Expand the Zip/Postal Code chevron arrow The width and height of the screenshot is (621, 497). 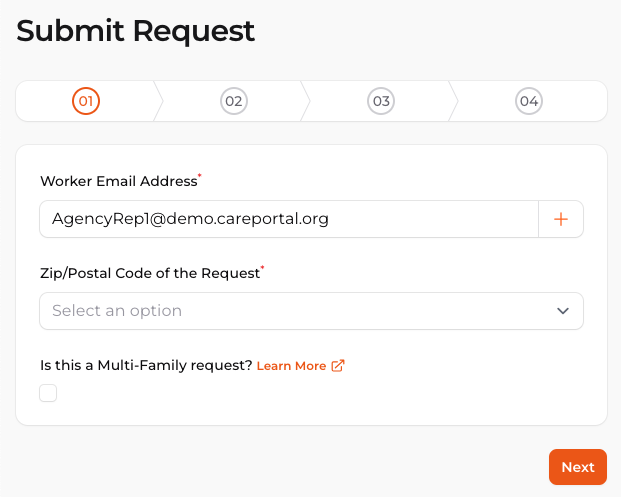click(562, 311)
